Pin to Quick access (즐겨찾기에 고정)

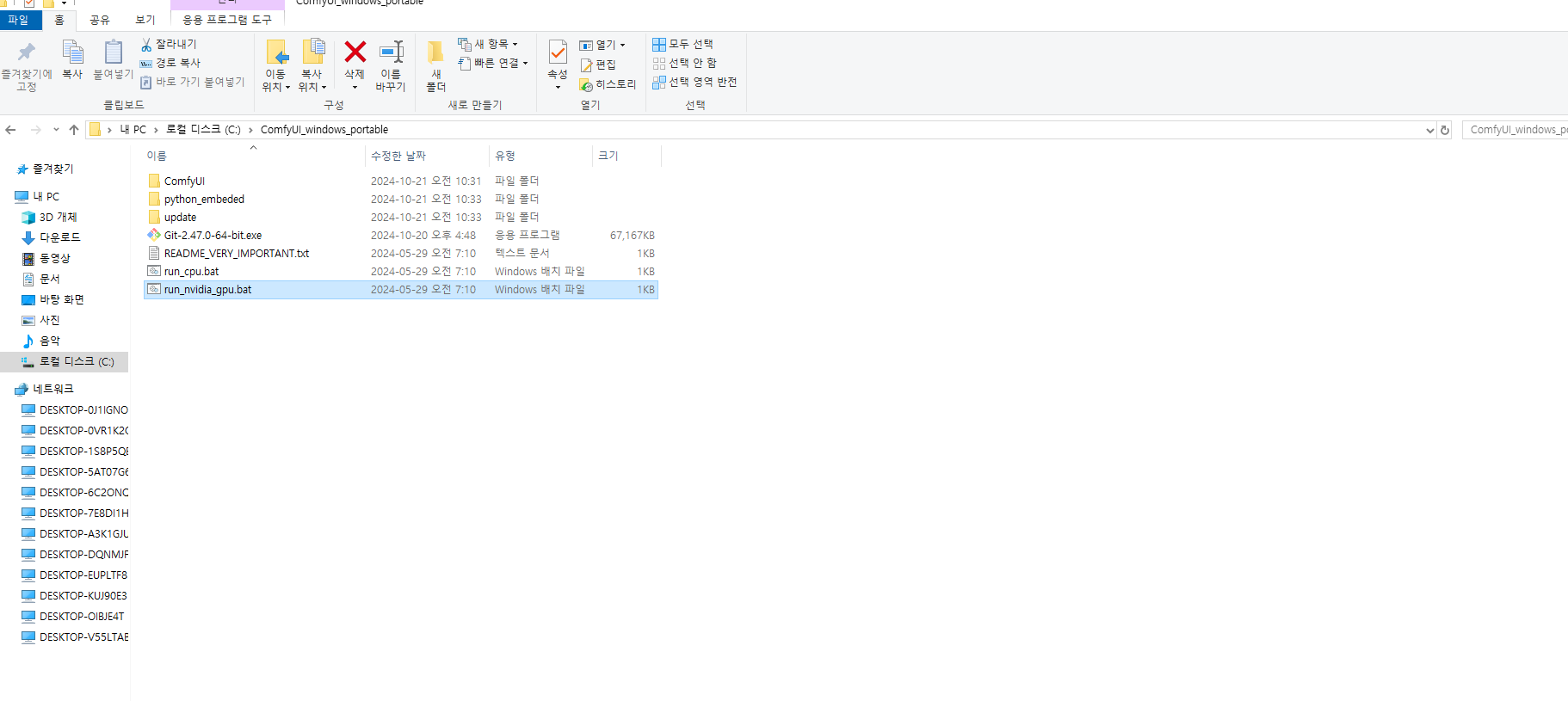tap(27, 65)
